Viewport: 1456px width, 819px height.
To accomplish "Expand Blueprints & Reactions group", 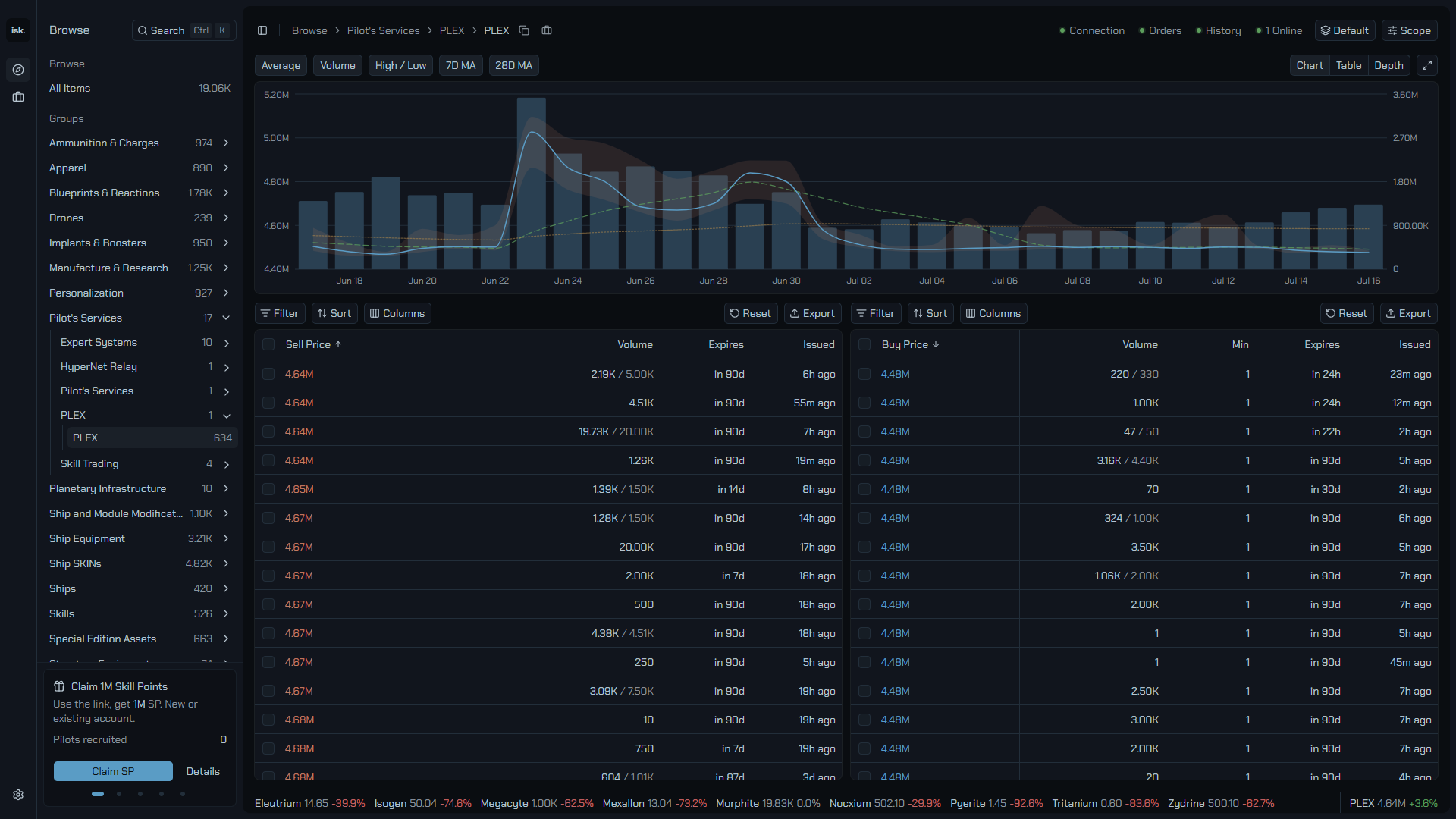I will point(226,193).
